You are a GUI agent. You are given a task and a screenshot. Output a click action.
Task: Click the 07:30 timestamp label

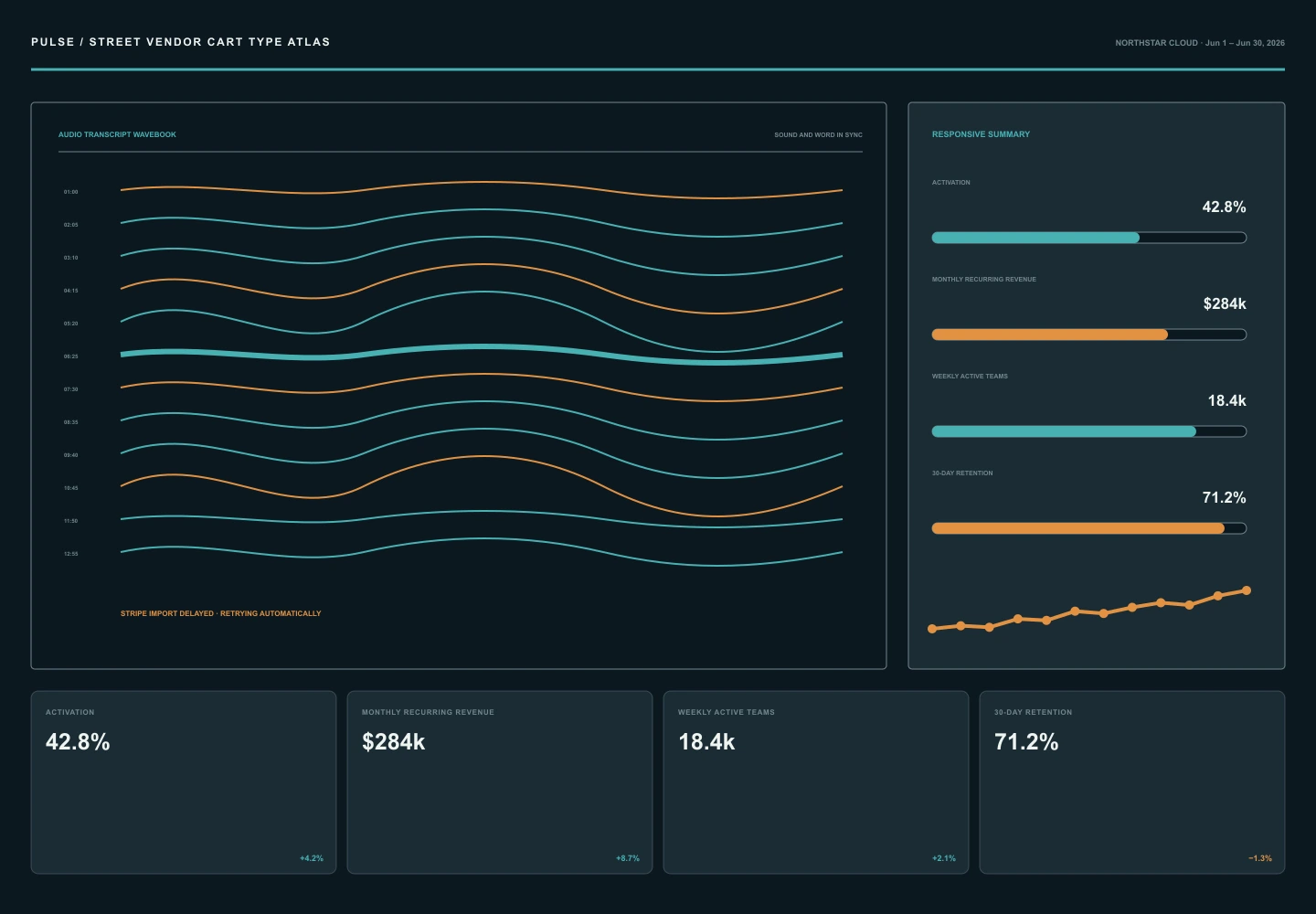71,389
